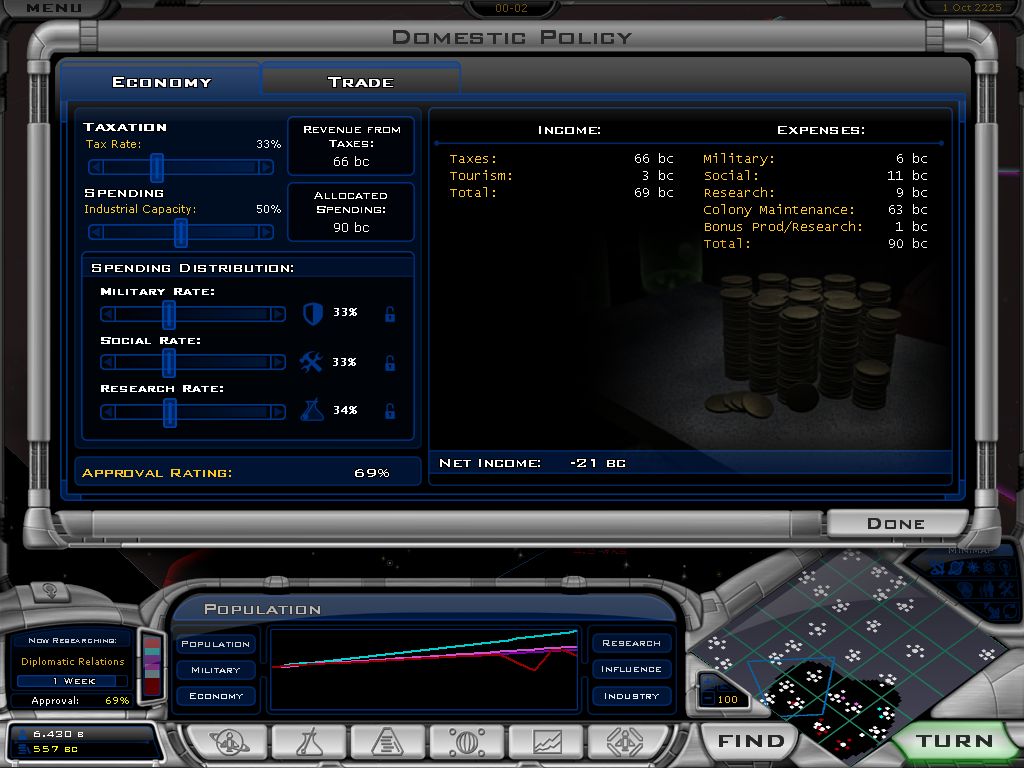Click the minimap zoom value 100
Screen dimensions: 1024x768
point(728,699)
